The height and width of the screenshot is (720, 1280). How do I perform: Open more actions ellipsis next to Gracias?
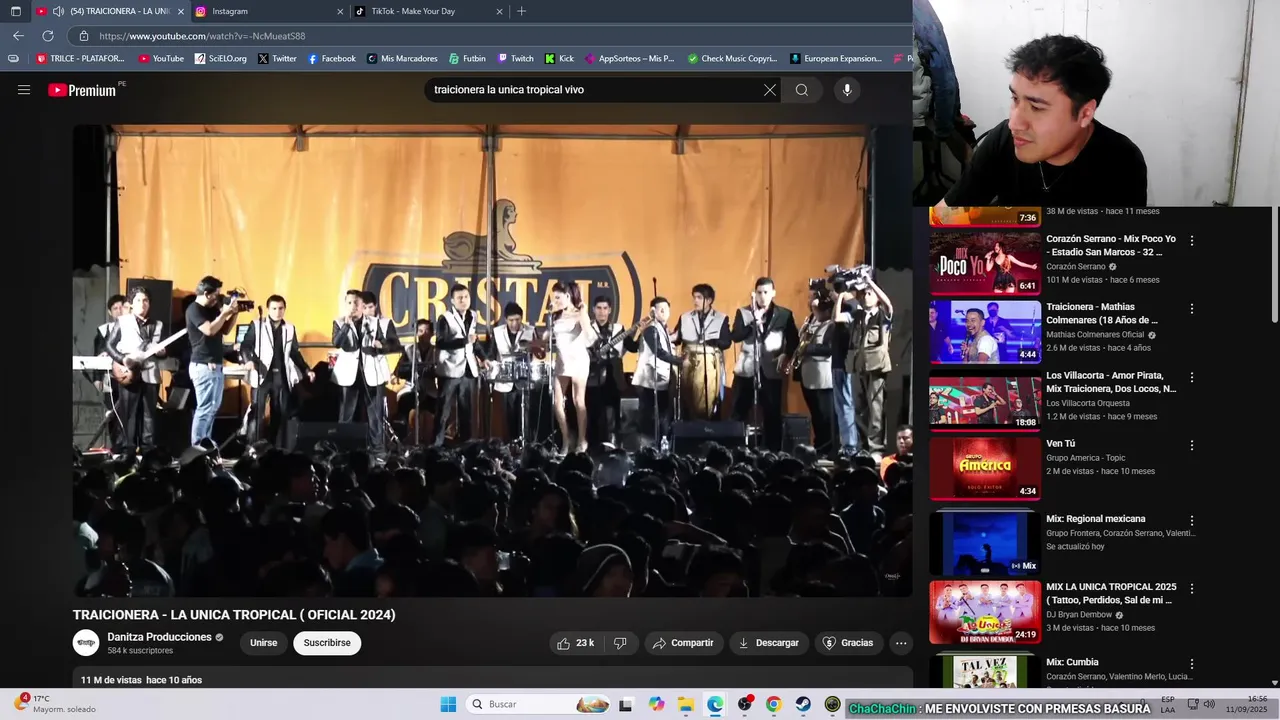click(901, 643)
